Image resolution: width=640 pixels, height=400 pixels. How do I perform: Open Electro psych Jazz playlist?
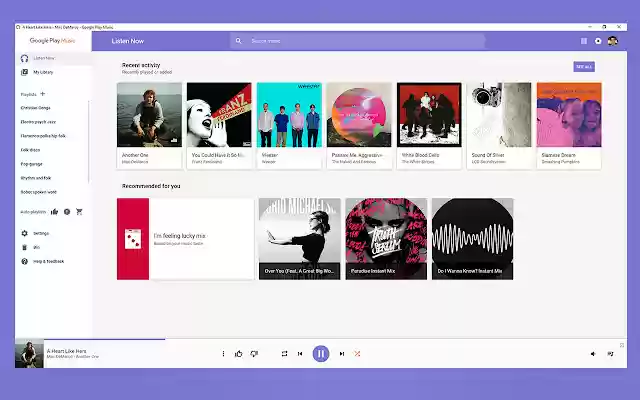[38, 122]
